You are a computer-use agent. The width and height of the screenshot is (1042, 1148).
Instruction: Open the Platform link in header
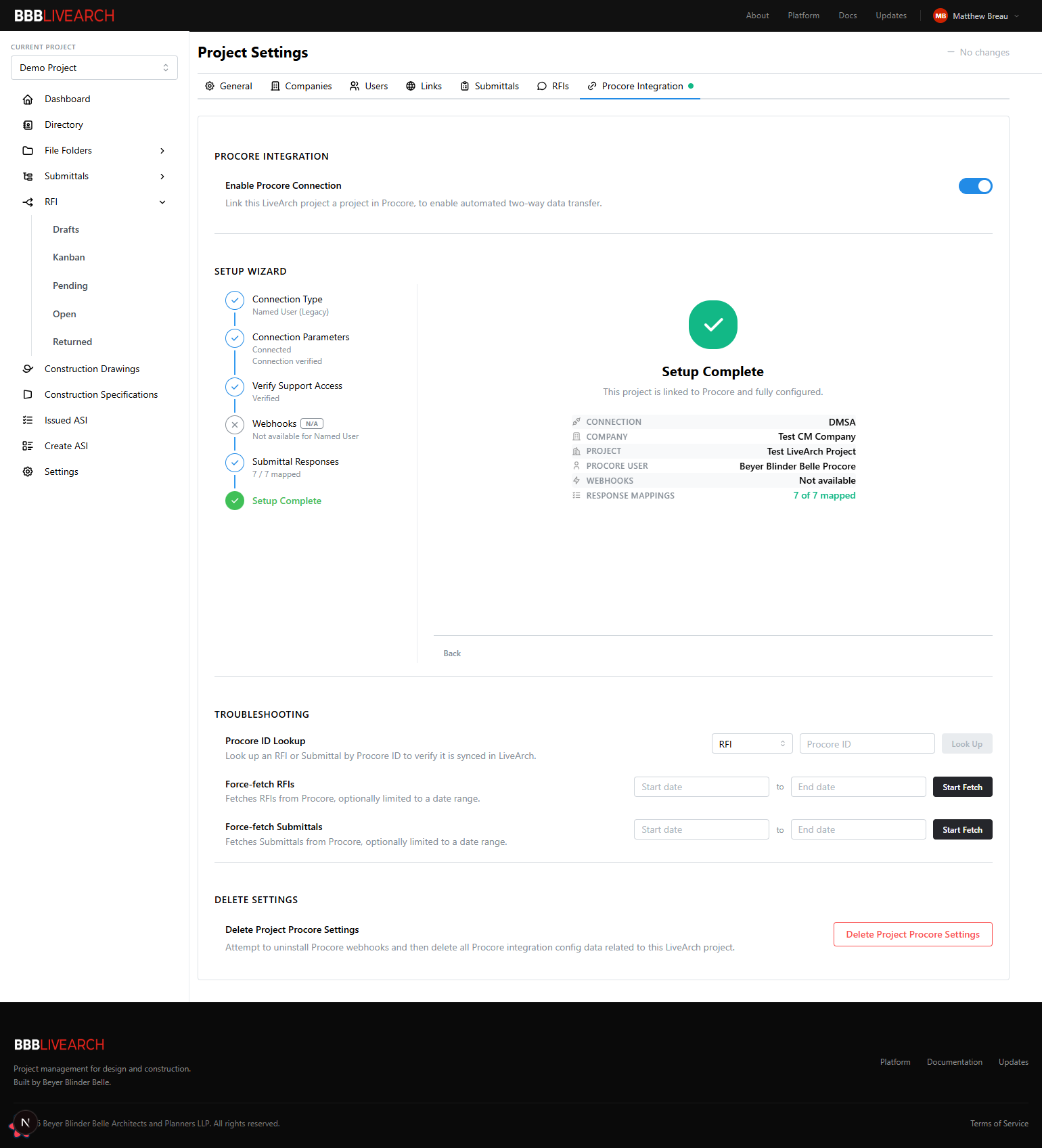tap(803, 16)
